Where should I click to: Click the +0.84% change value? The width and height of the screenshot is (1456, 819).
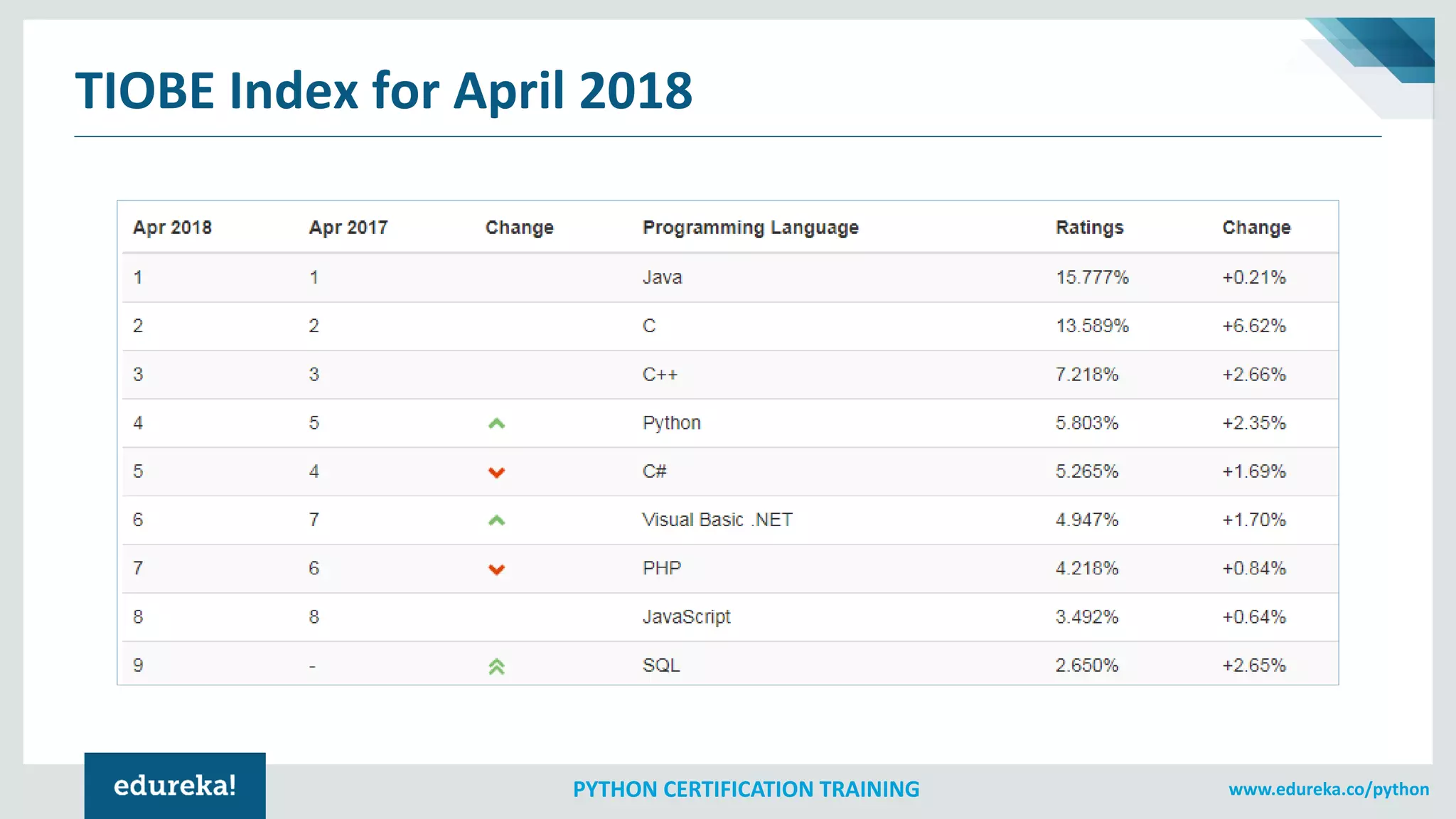click(x=1254, y=568)
